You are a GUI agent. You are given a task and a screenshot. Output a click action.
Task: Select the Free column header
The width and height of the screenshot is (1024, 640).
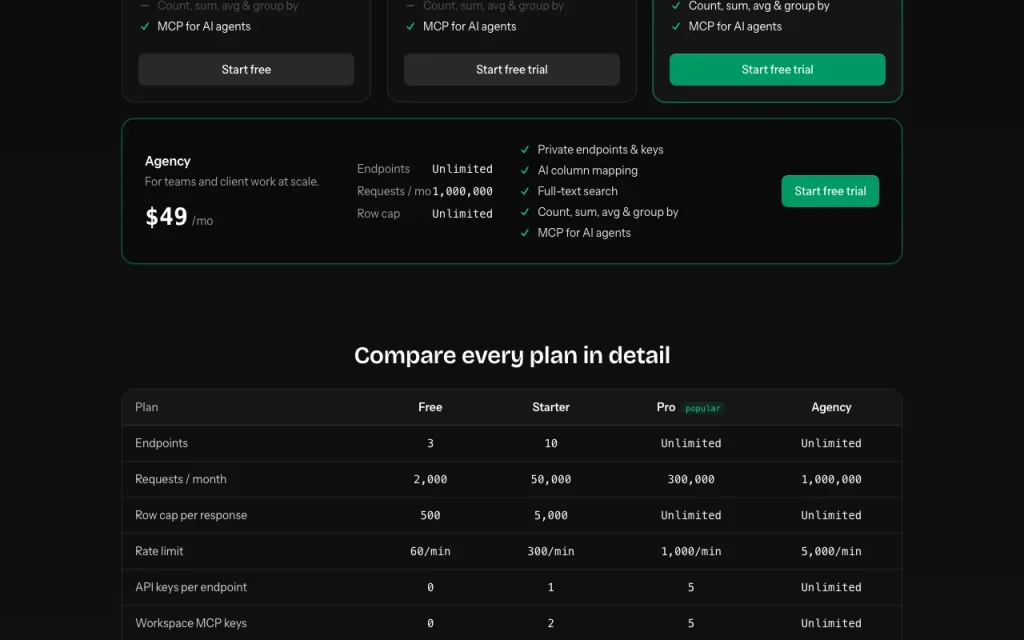pyautogui.click(x=430, y=407)
